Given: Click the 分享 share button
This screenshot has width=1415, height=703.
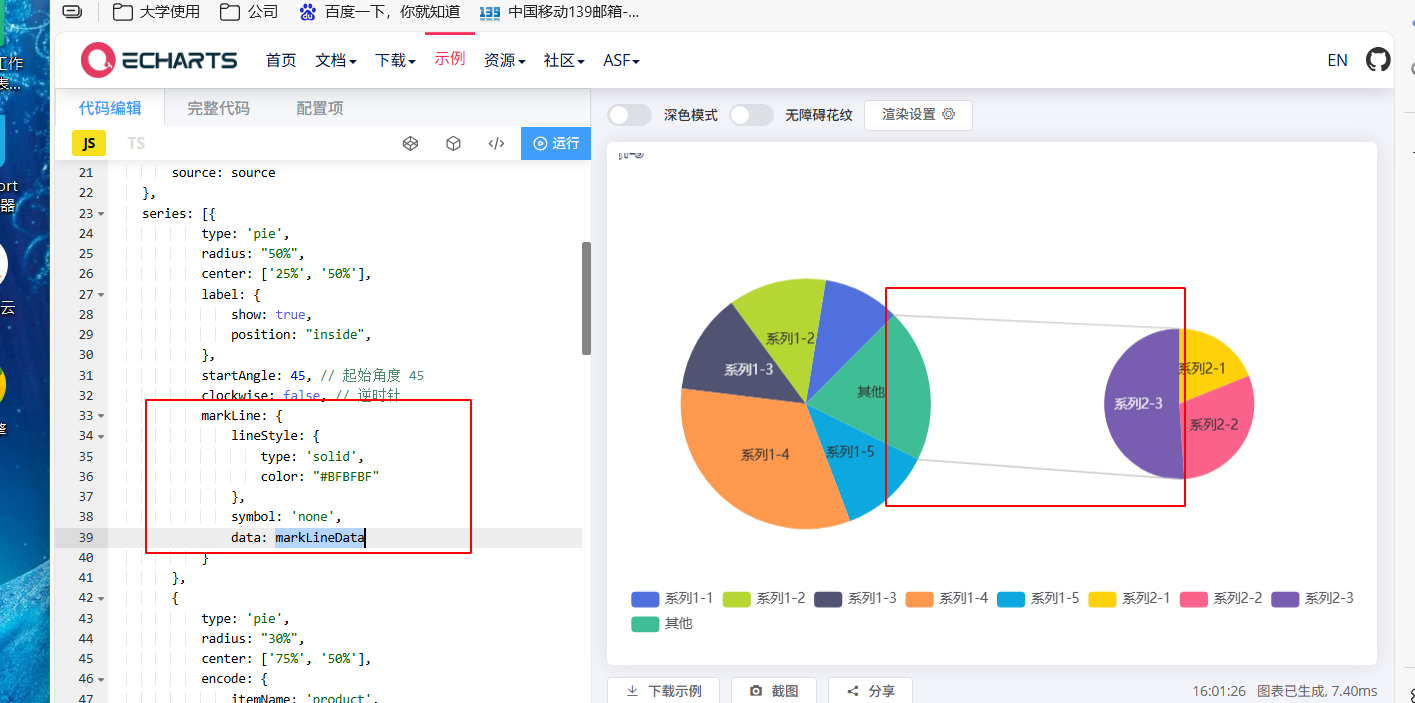Looking at the screenshot, I should pyautogui.click(x=870, y=691).
